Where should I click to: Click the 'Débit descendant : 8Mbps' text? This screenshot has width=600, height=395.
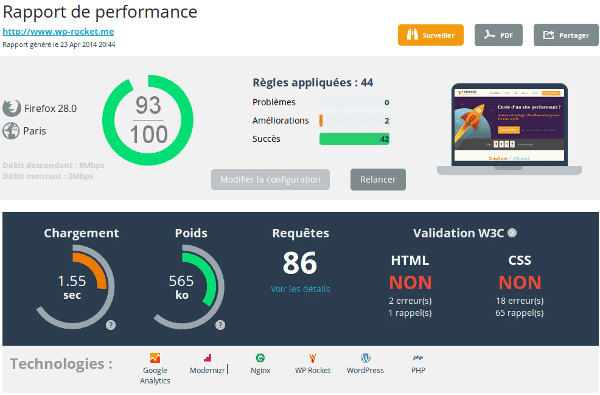coord(53,165)
